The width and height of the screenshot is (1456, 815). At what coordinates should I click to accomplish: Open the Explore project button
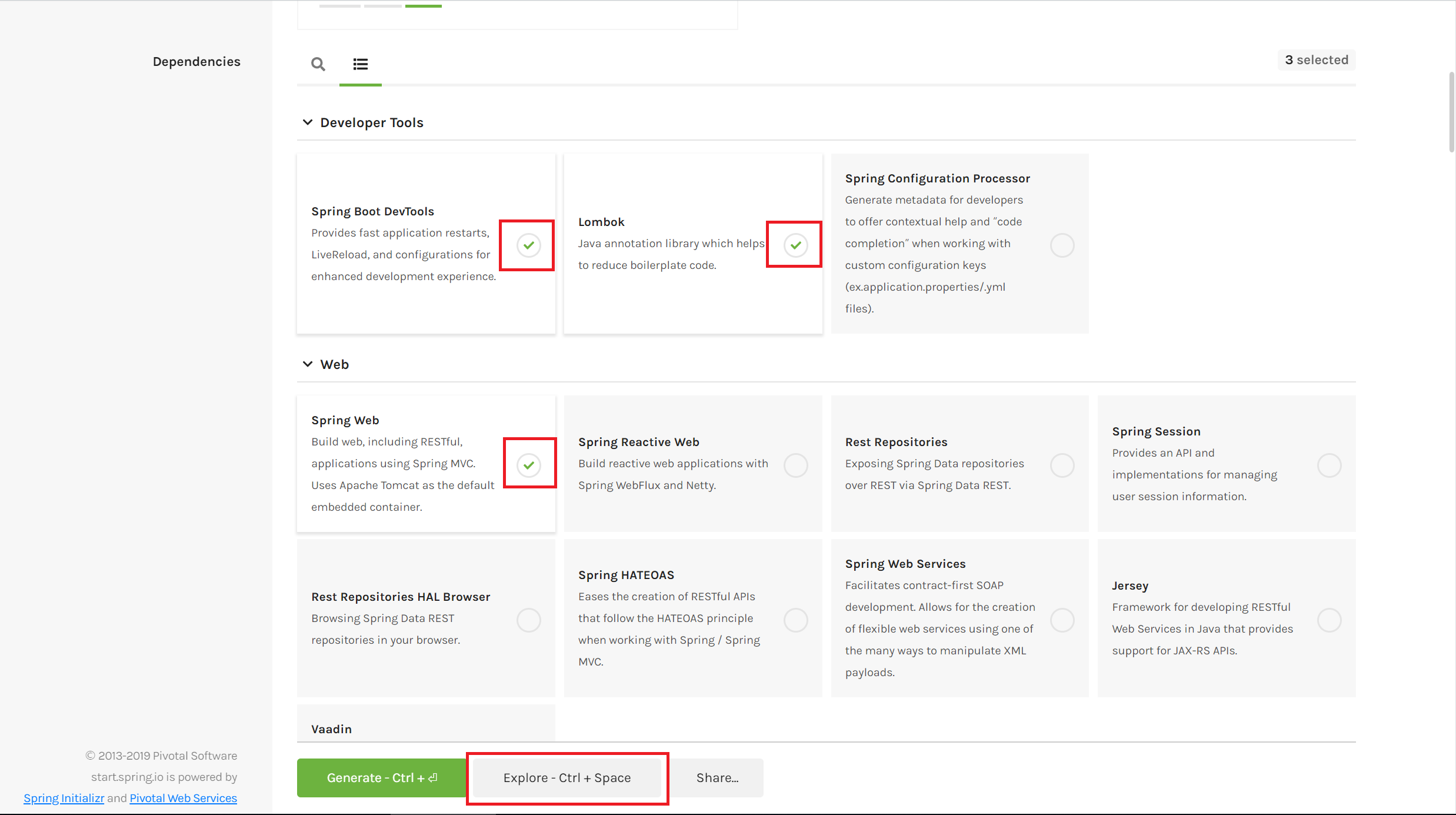[567, 777]
